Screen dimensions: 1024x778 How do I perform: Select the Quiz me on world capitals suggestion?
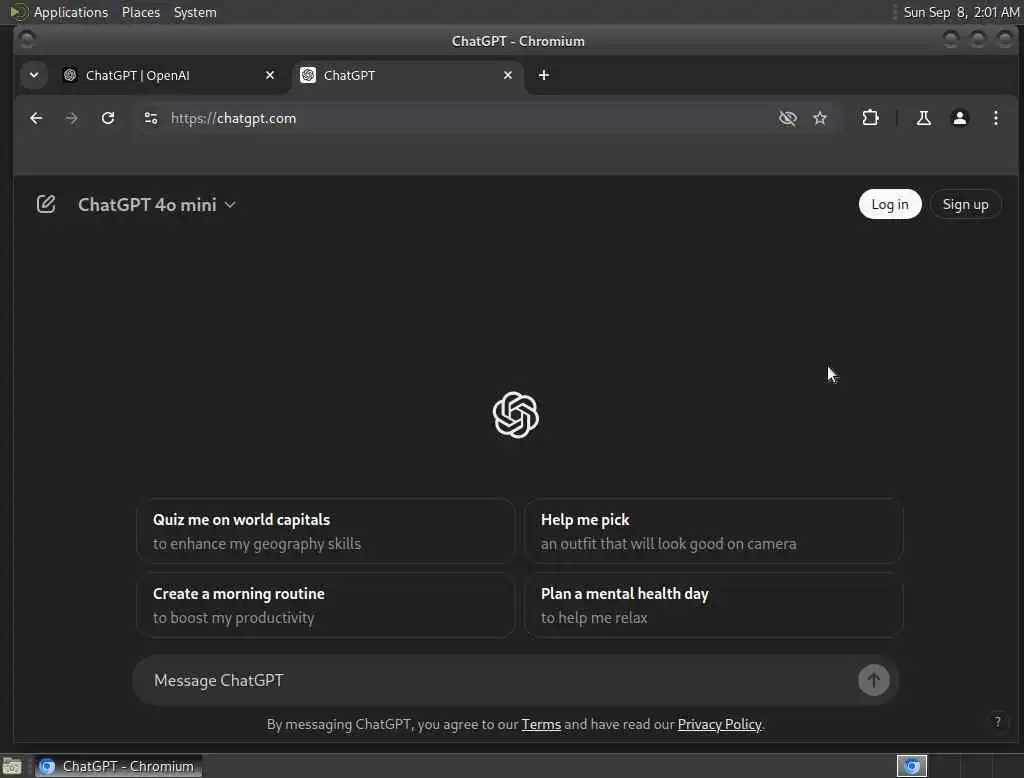(325, 531)
